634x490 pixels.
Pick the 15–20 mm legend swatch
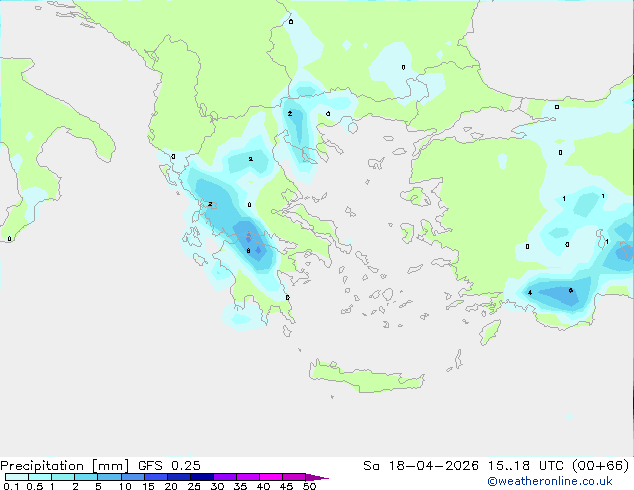point(155,477)
